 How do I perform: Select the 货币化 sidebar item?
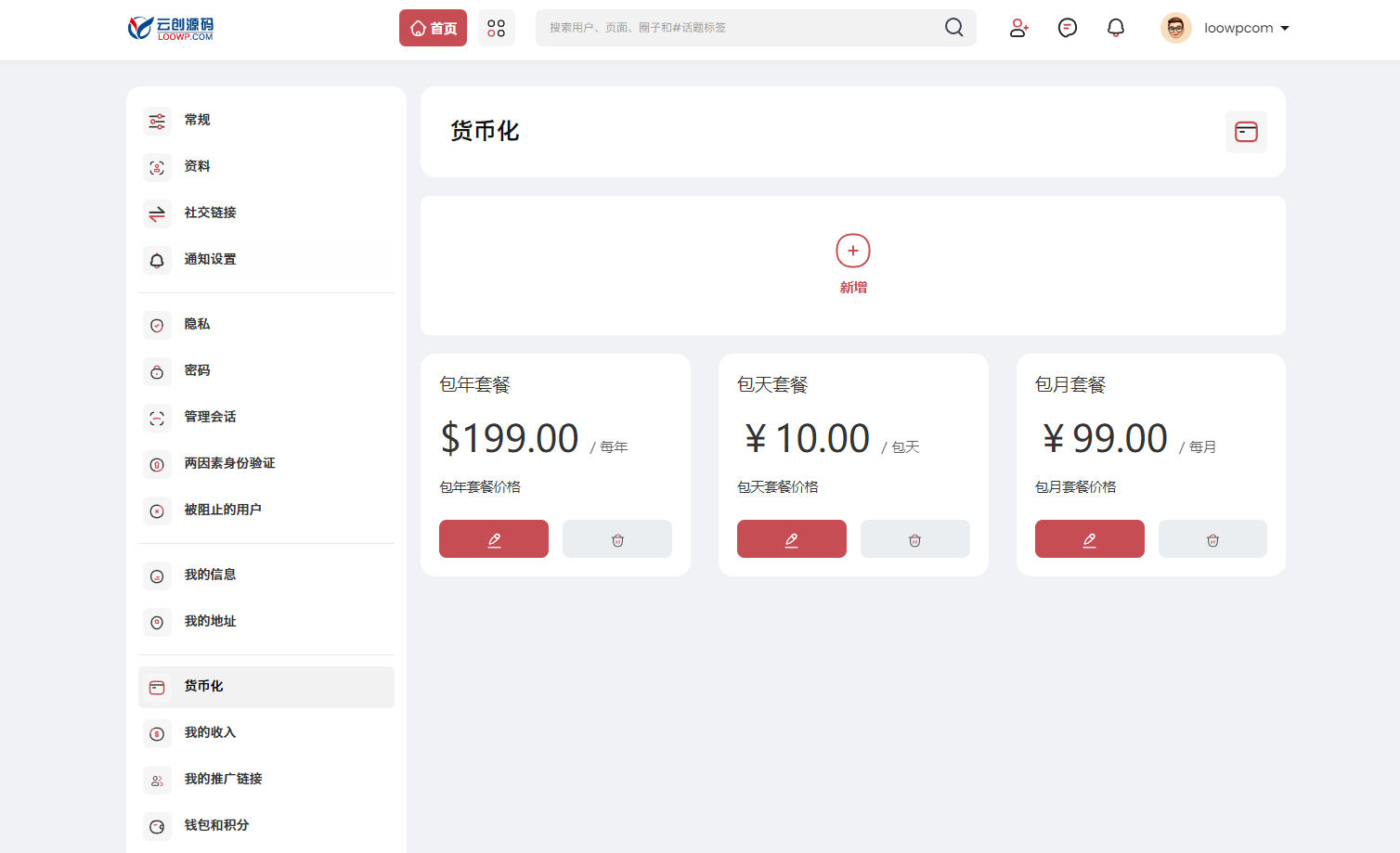266,687
